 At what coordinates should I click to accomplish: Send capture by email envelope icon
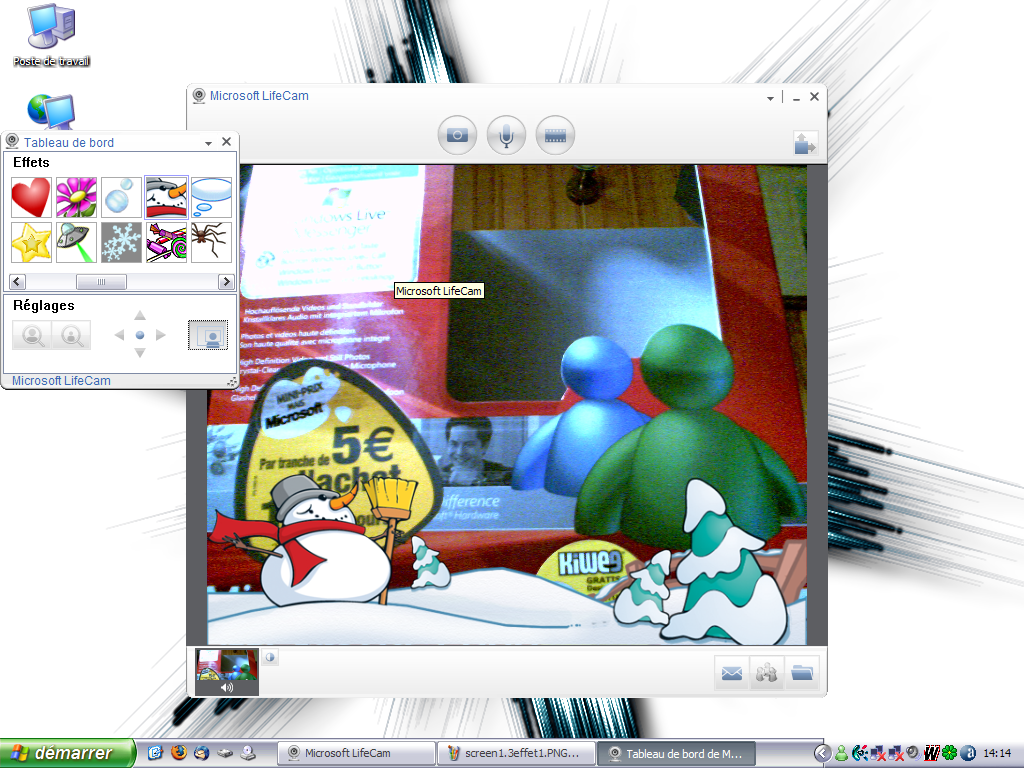731,673
